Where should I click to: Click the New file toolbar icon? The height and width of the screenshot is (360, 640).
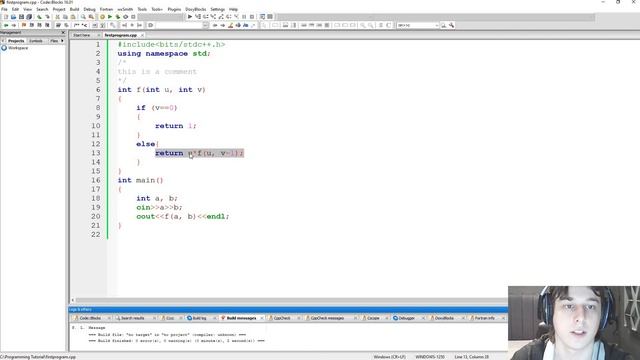pos(6,17)
